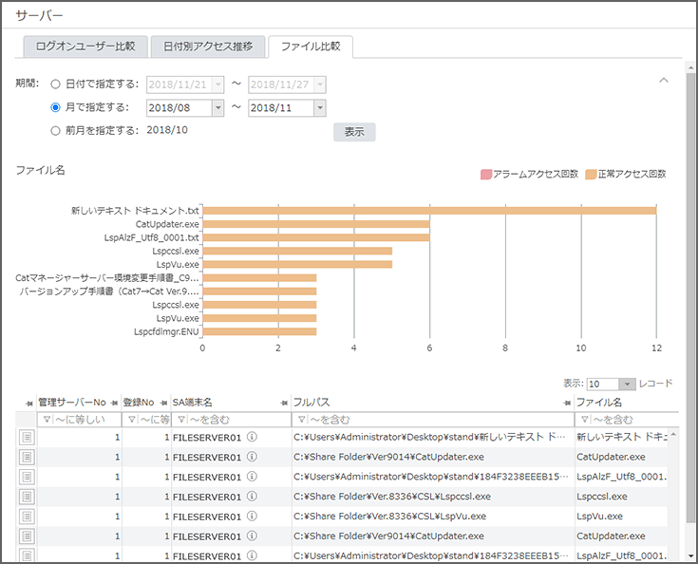This screenshot has height=564, width=698.
Task: Open the 2018/11/21 start date dropdown
Action: [x=218, y=85]
